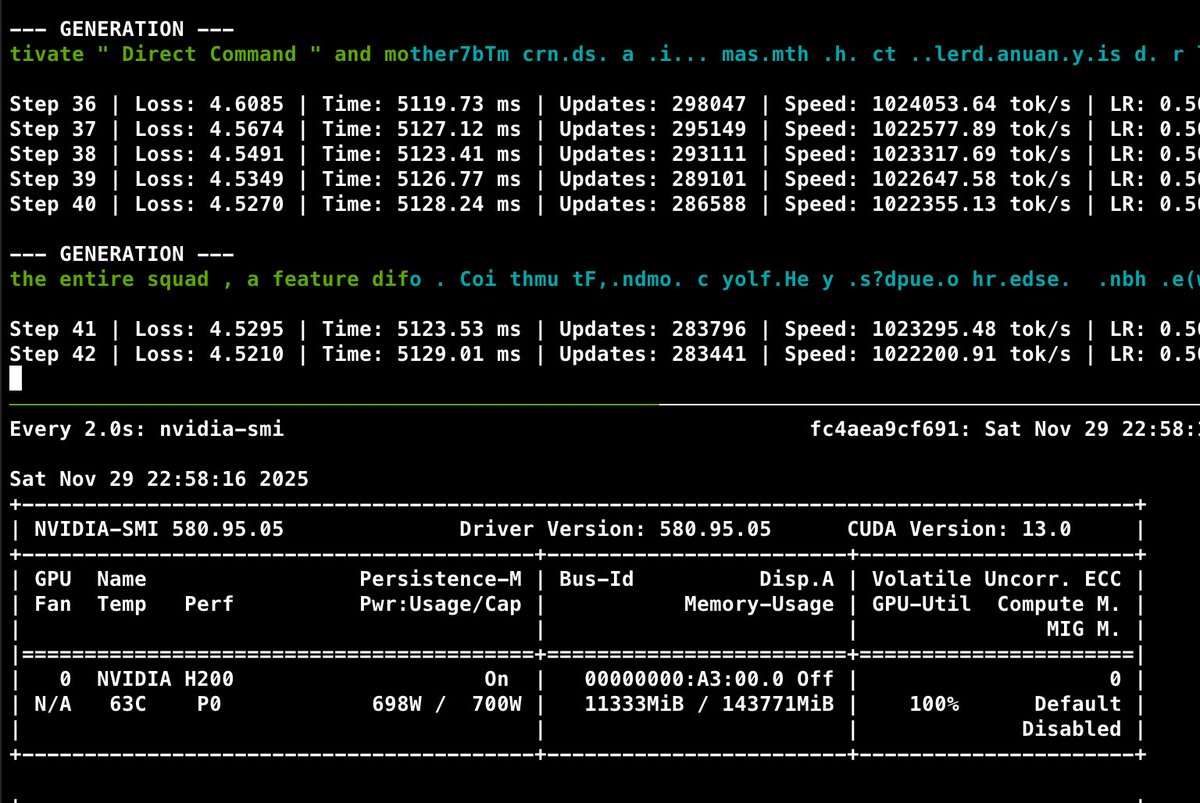The image size is (1200, 803).
Task: Click the GPU utilization 100%
Action: coord(934,704)
